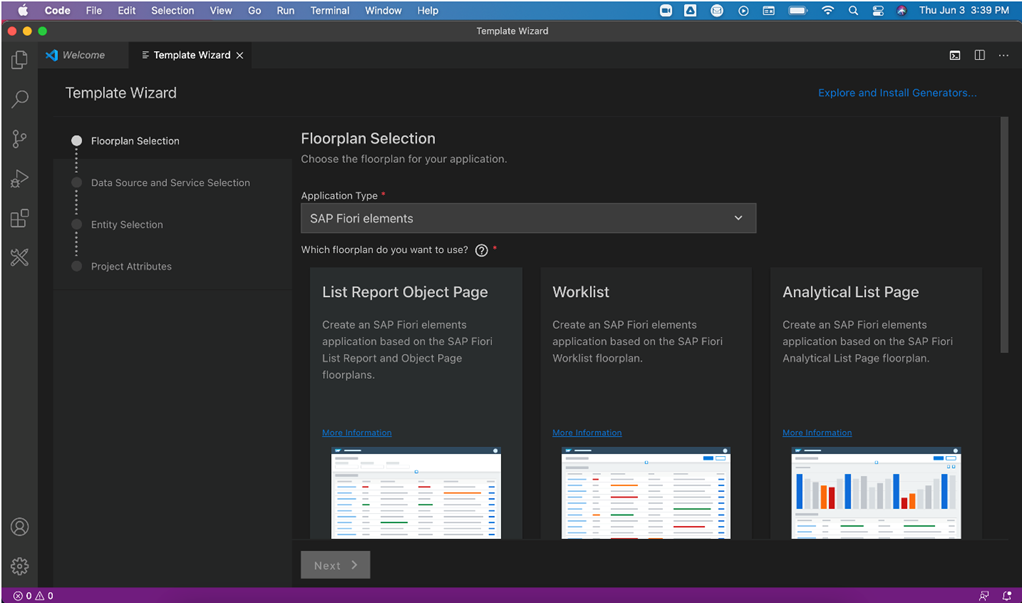Click the Data Source and Service Selection step
Screen dimensions: 1022x603
click(x=170, y=183)
